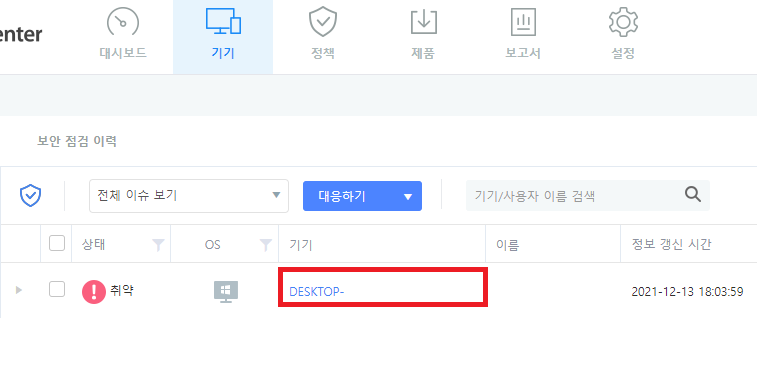Check the DESKTOP- row checkbox
Image resolution: width=757 pixels, height=368 pixels.
pyautogui.click(x=57, y=289)
